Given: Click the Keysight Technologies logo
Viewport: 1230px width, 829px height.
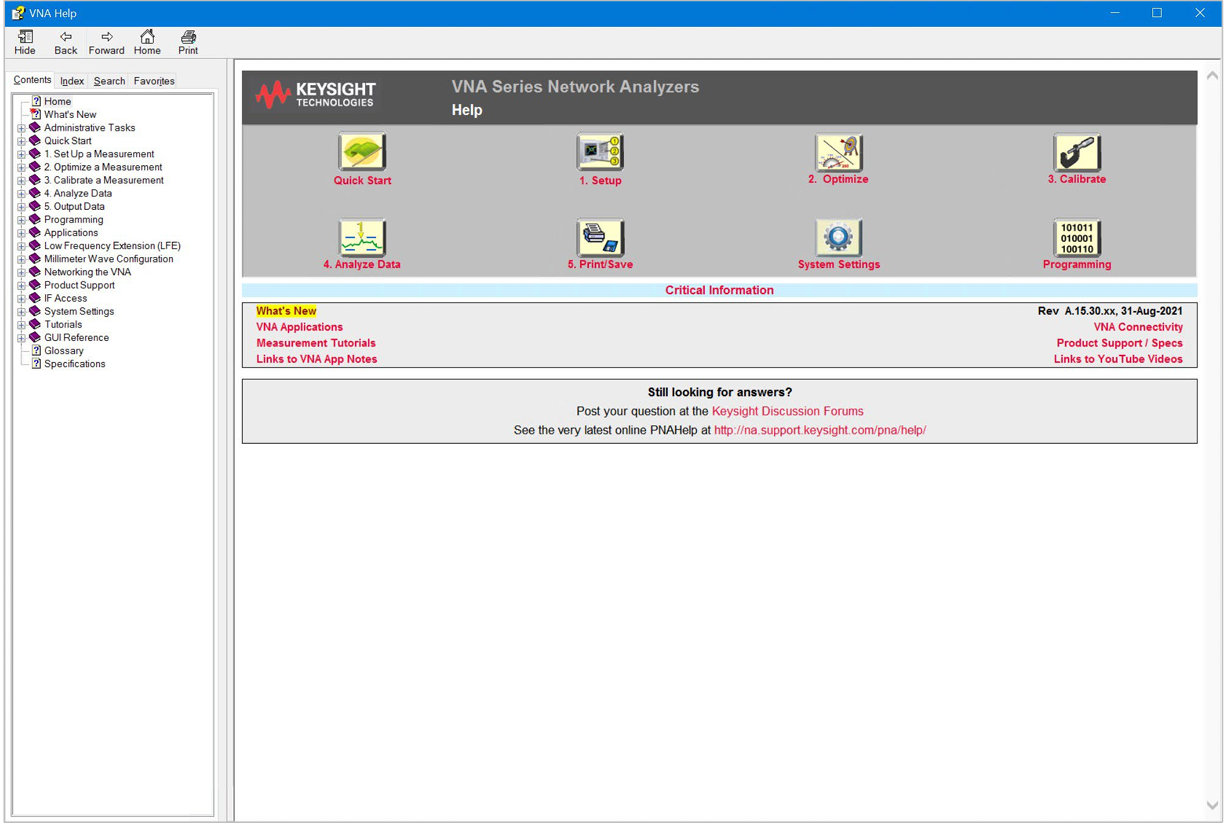Looking at the screenshot, I should [x=315, y=95].
